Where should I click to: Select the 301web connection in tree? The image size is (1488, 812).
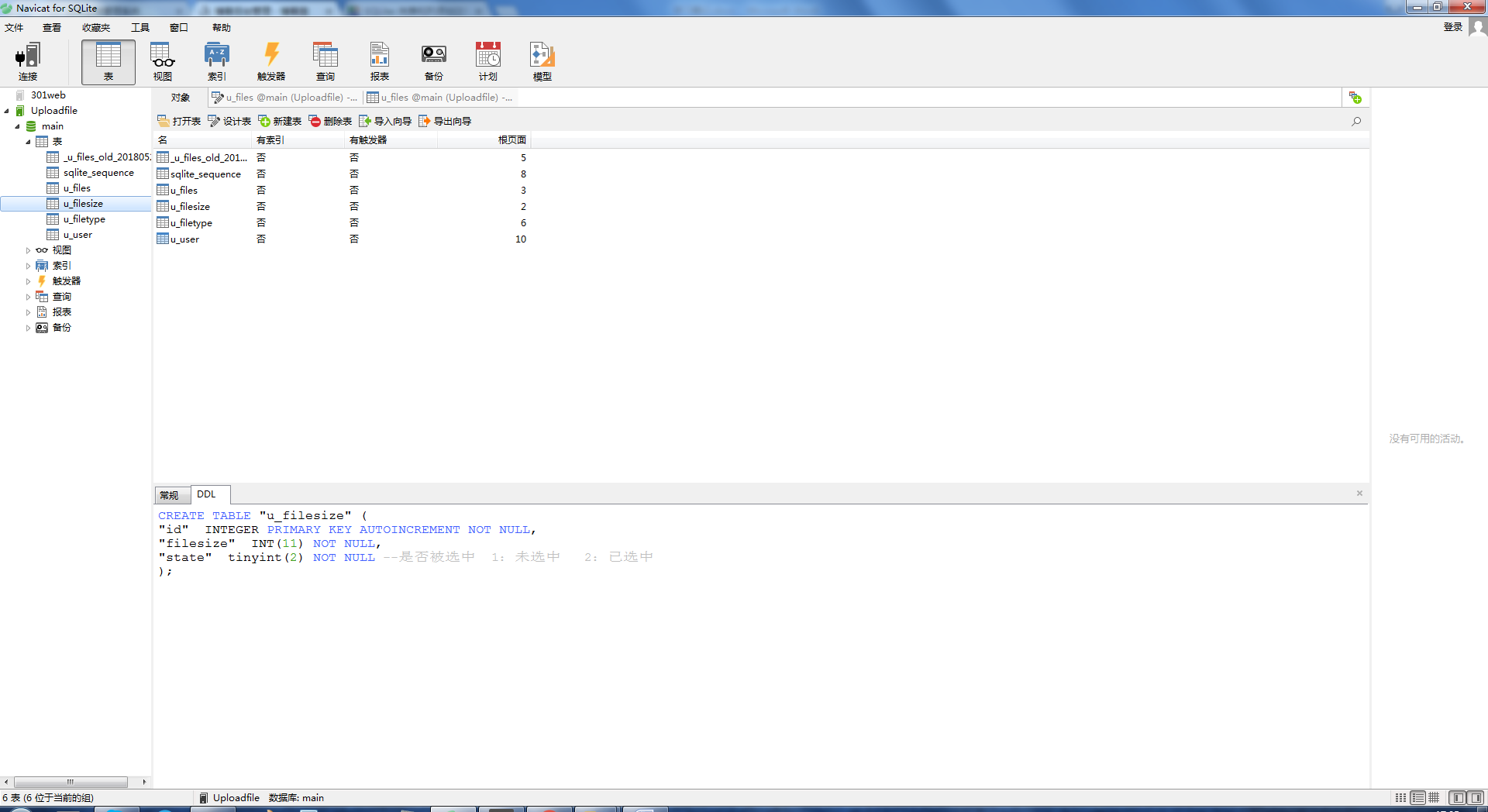coord(48,95)
